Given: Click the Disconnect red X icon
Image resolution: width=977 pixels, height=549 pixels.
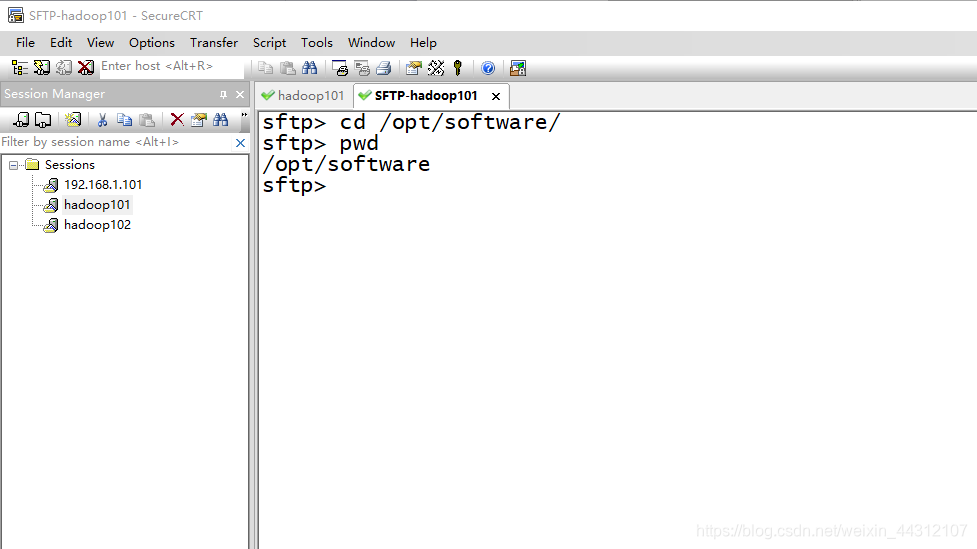Looking at the screenshot, I should [x=86, y=68].
